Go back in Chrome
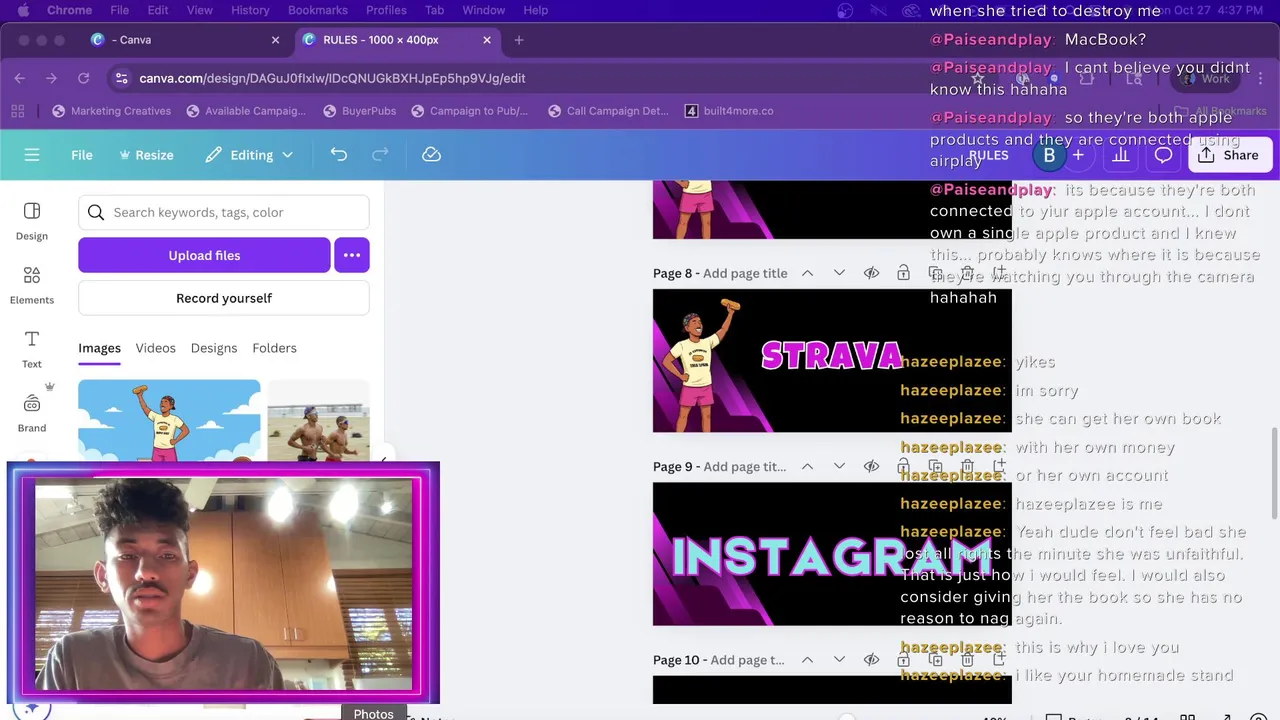The height and width of the screenshot is (720, 1280). [20, 78]
